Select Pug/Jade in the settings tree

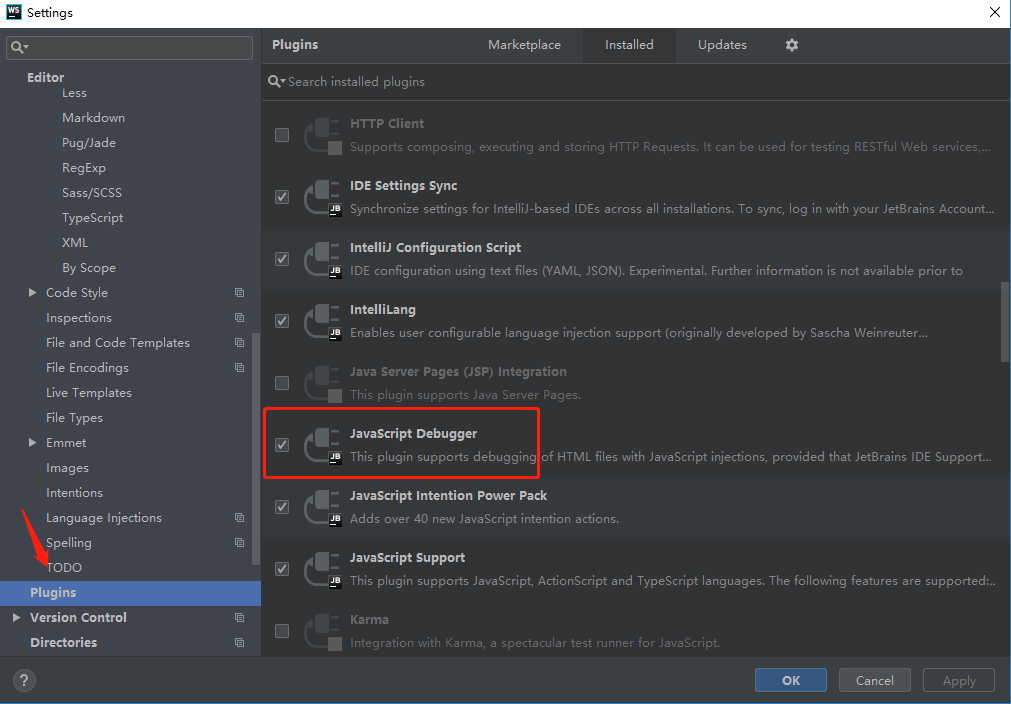pyautogui.click(x=89, y=142)
